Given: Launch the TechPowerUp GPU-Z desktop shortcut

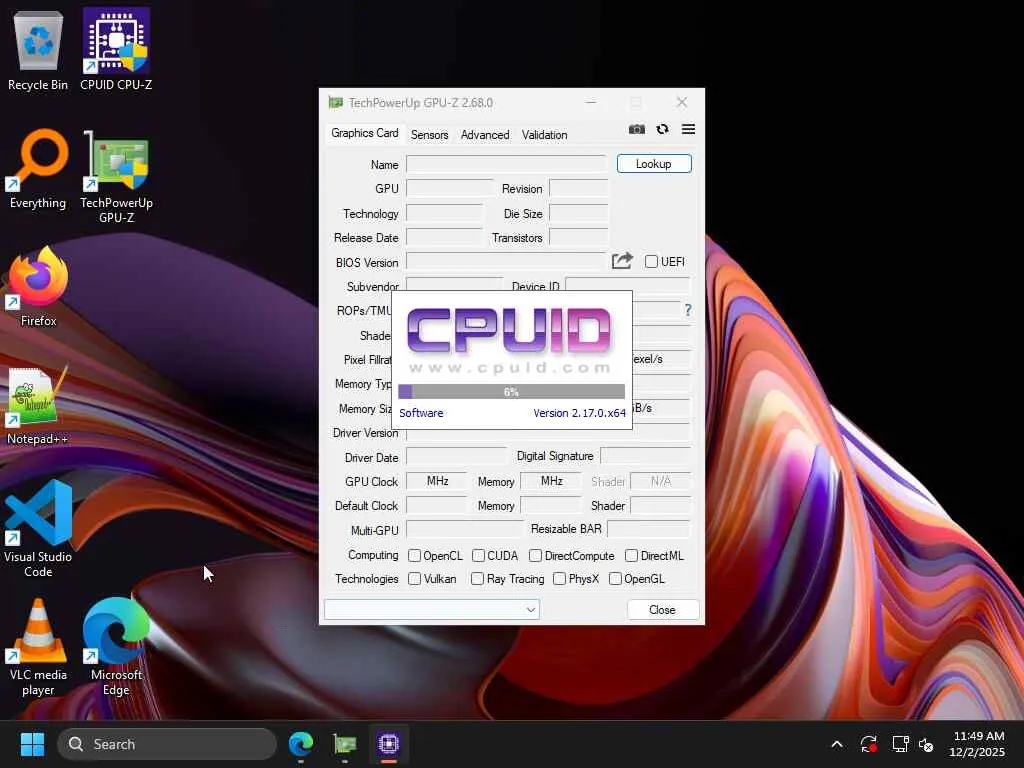Looking at the screenshot, I should [x=116, y=176].
